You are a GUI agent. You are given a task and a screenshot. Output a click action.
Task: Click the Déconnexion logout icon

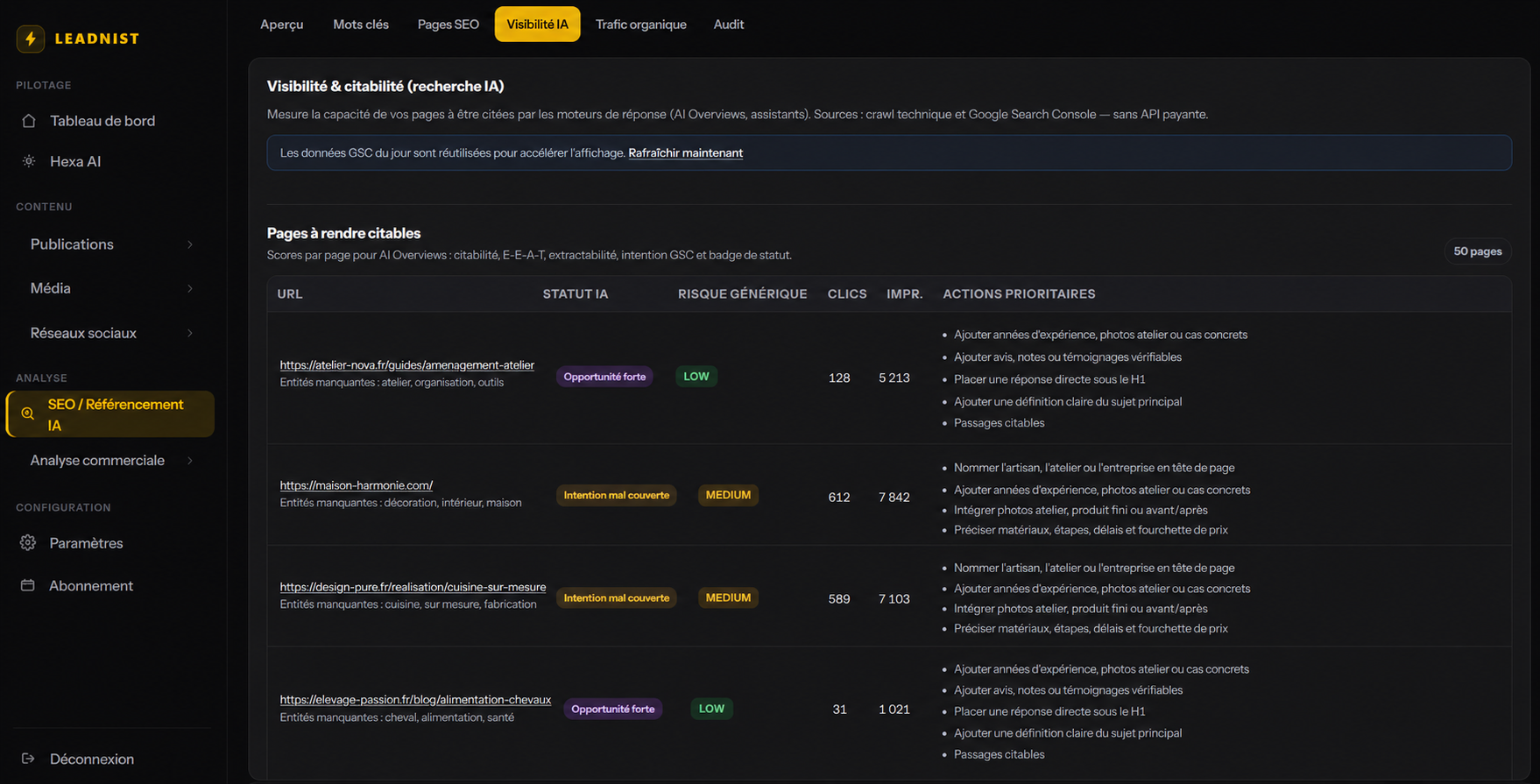(28, 759)
